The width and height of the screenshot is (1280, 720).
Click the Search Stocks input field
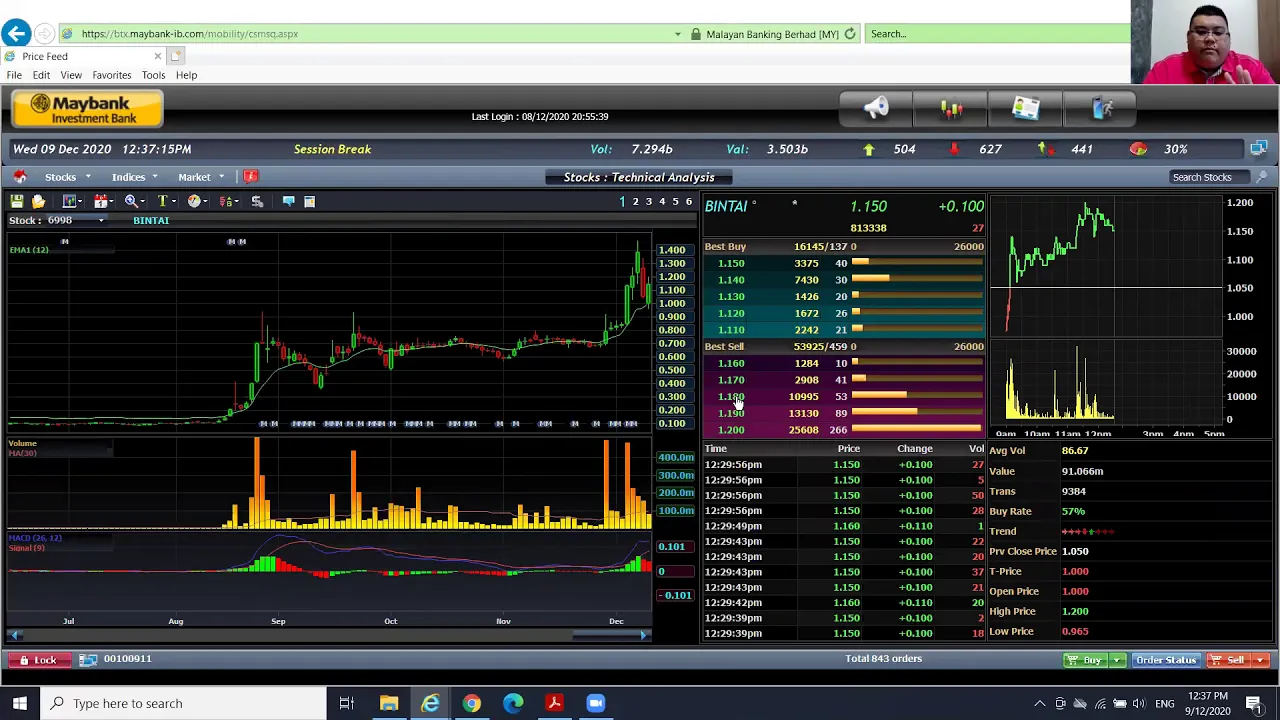coord(1210,177)
